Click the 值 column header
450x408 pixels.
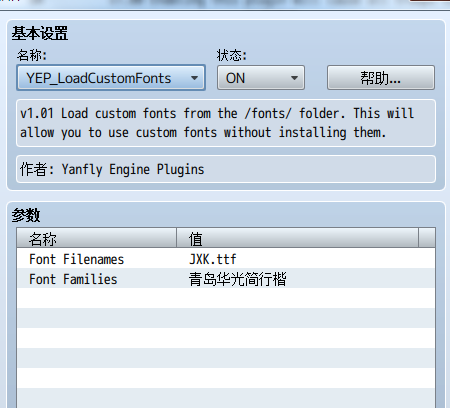297,238
